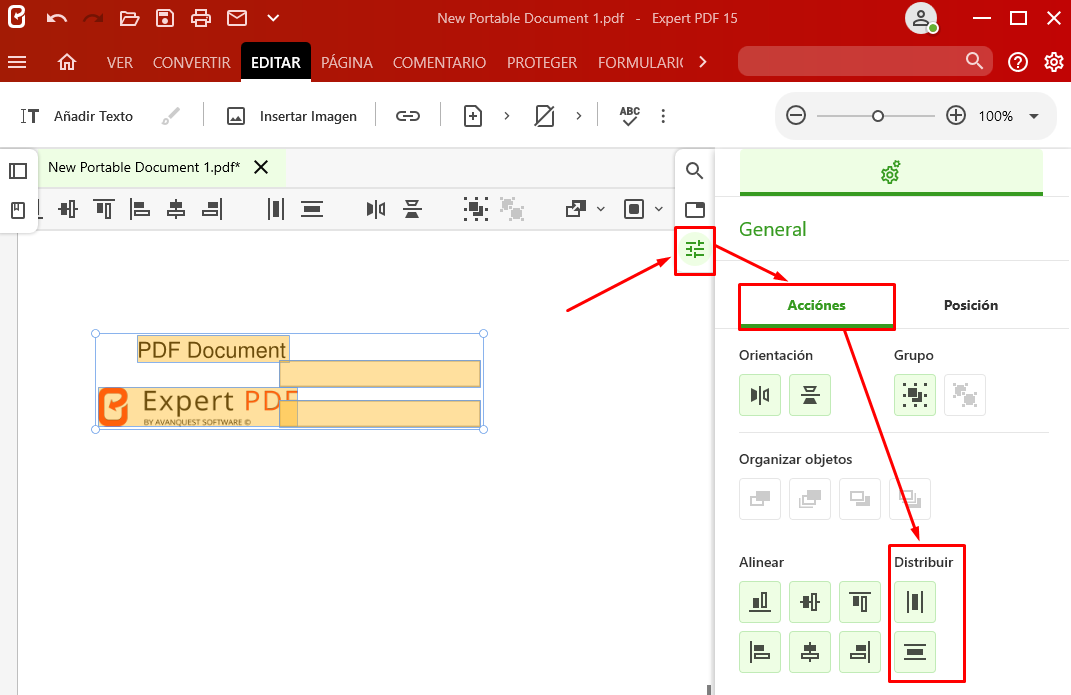
Task: Select the New Portable Document 1.pdf* tab
Action: [144, 167]
